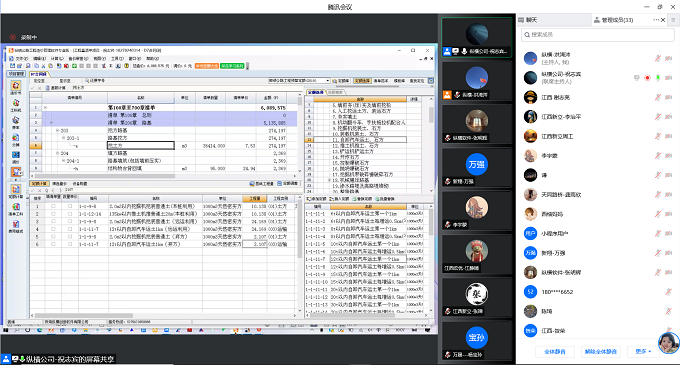680x365 pixels.
Task: Click the green button in shared app toolbar
Action: [x=232, y=66]
